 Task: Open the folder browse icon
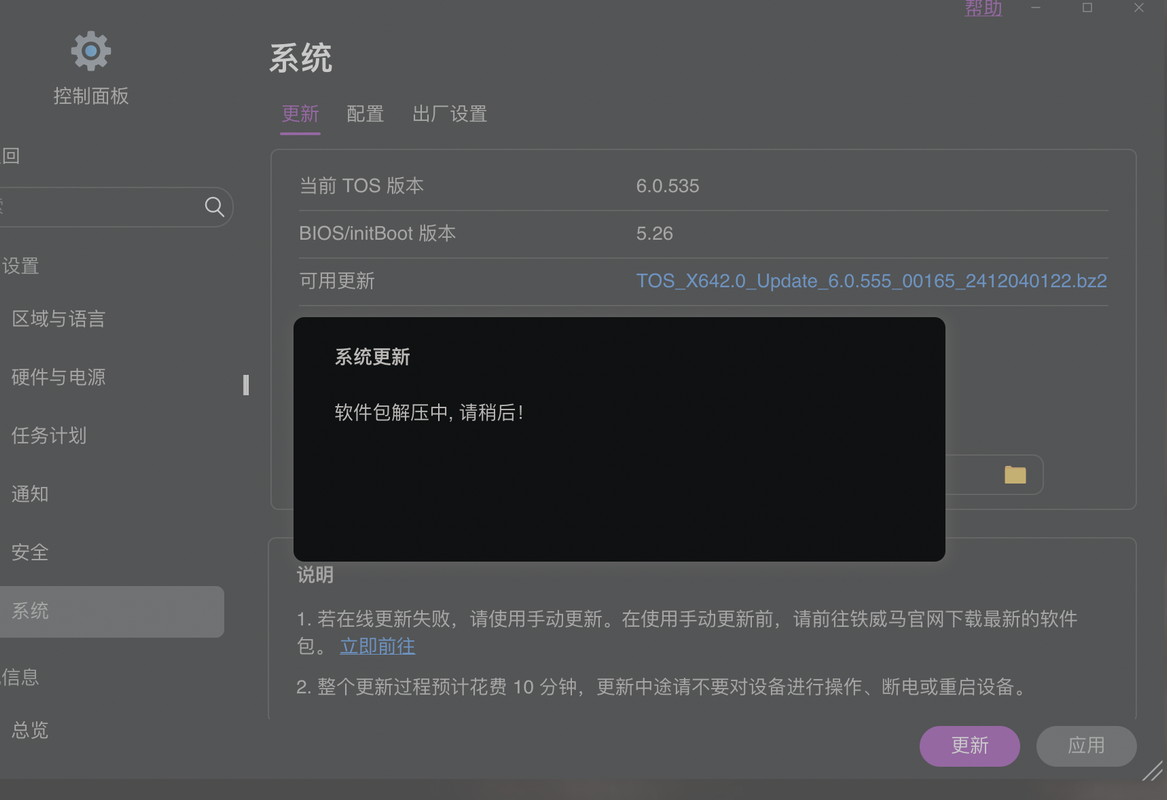(1015, 475)
